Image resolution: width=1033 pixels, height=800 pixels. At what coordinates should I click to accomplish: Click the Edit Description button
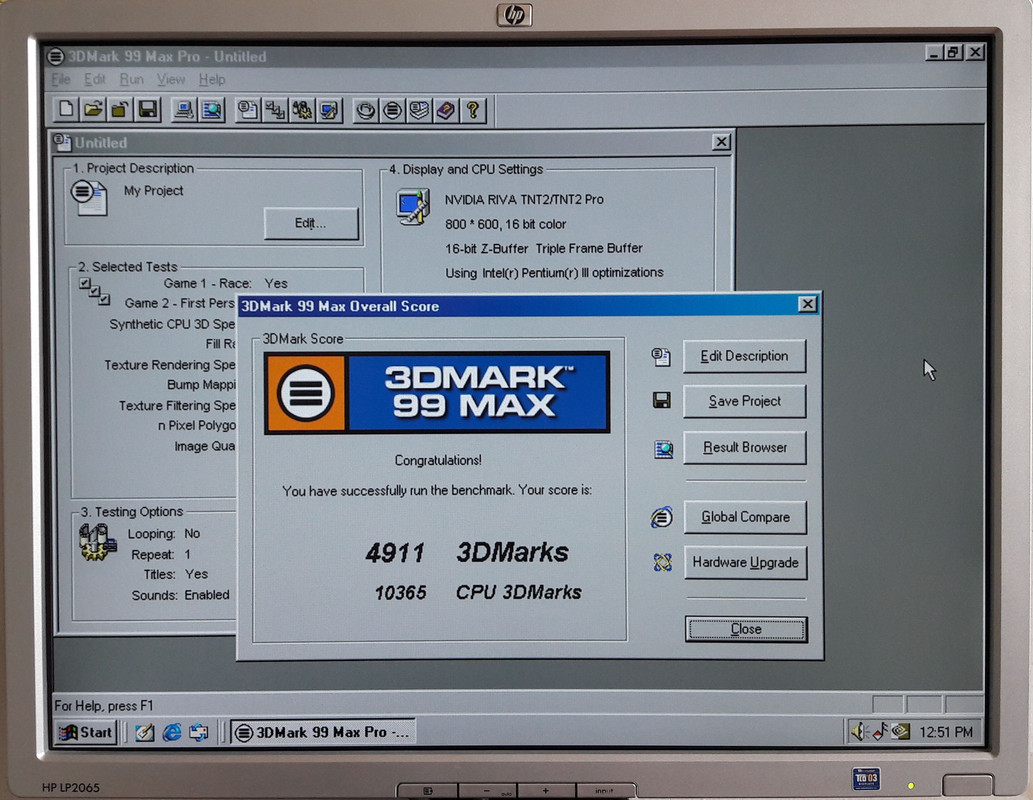click(x=744, y=357)
